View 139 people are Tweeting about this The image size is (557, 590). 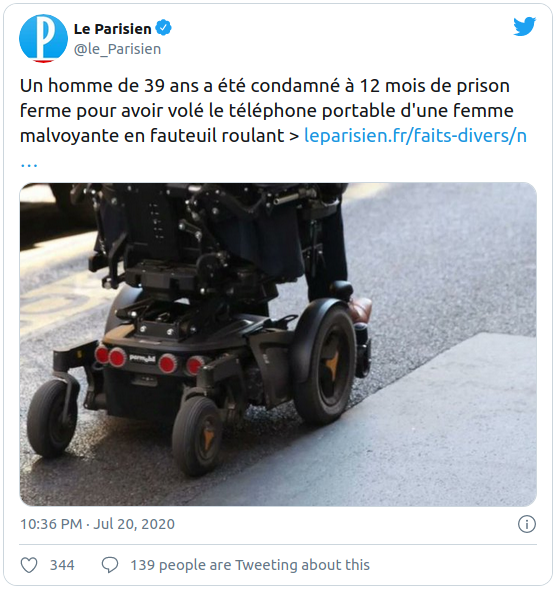click(x=250, y=565)
